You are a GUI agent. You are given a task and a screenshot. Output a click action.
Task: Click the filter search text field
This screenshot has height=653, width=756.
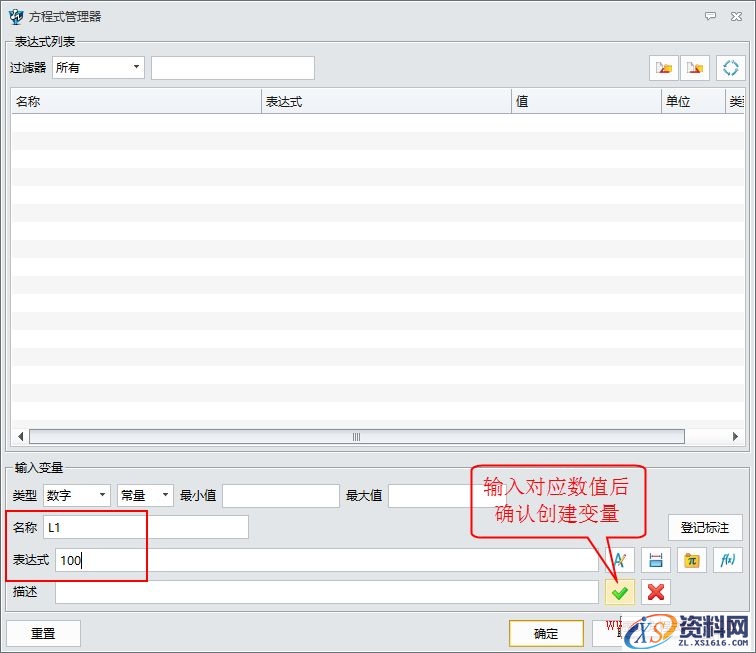pos(233,68)
